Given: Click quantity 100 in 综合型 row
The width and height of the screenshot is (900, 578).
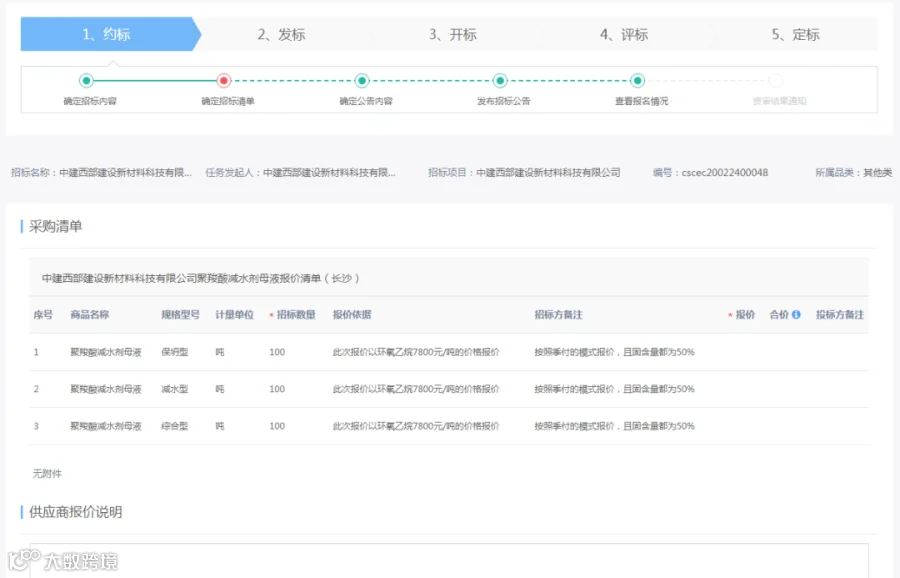Looking at the screenshot, I should point(277,426).
